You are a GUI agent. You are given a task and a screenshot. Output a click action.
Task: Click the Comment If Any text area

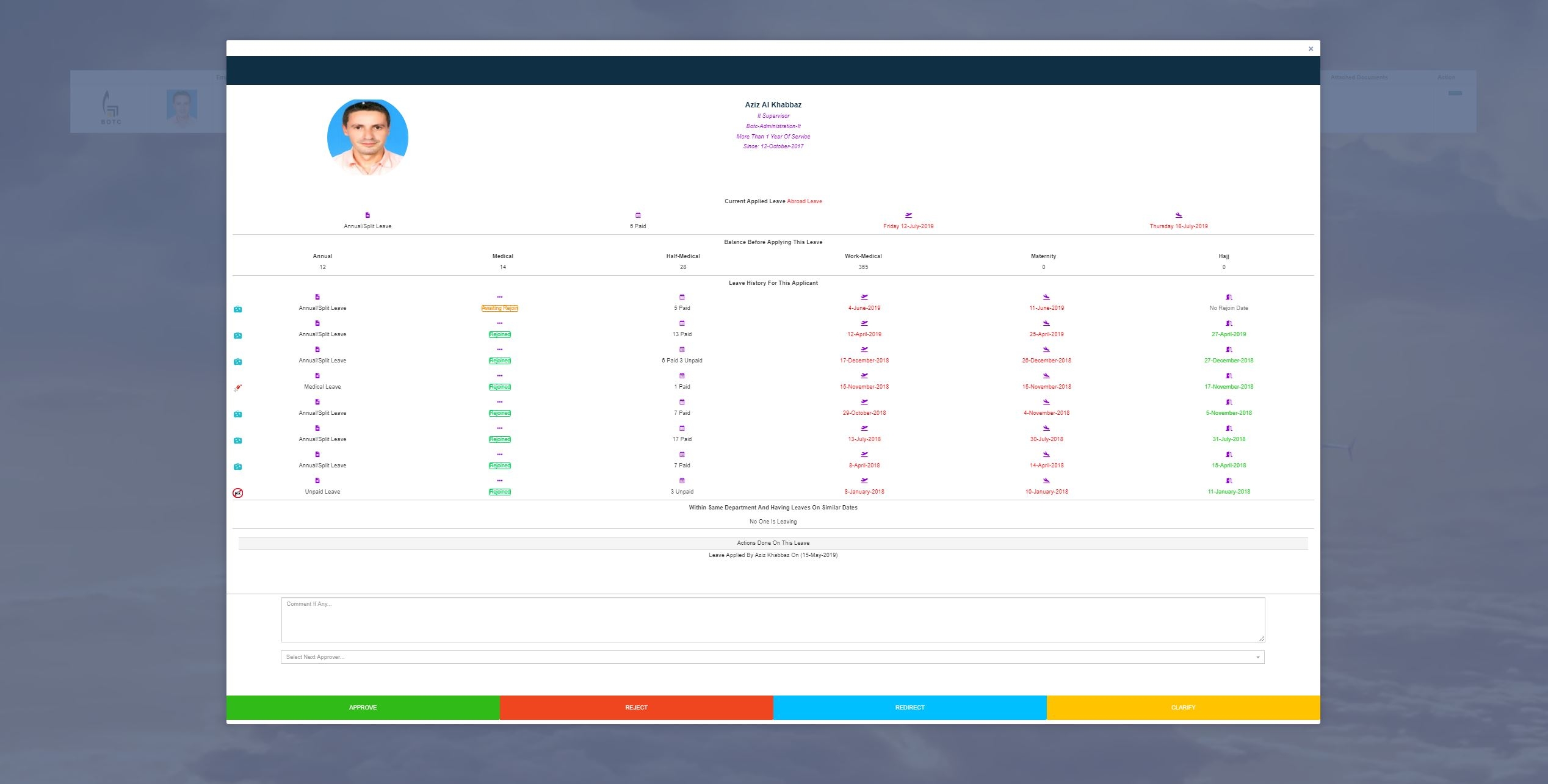pos(772,619)
